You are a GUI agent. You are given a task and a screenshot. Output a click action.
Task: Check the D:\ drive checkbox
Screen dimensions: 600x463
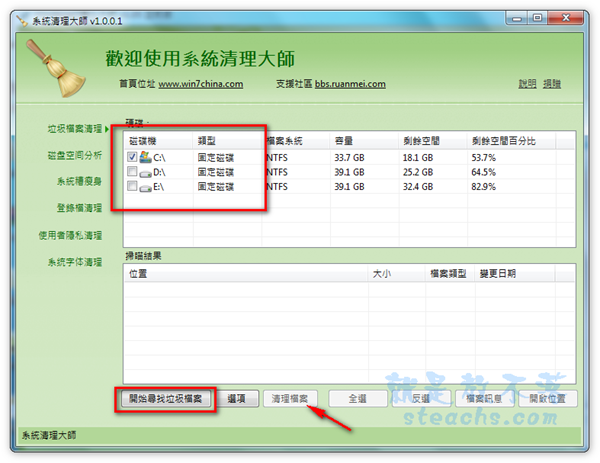[133, 172]
